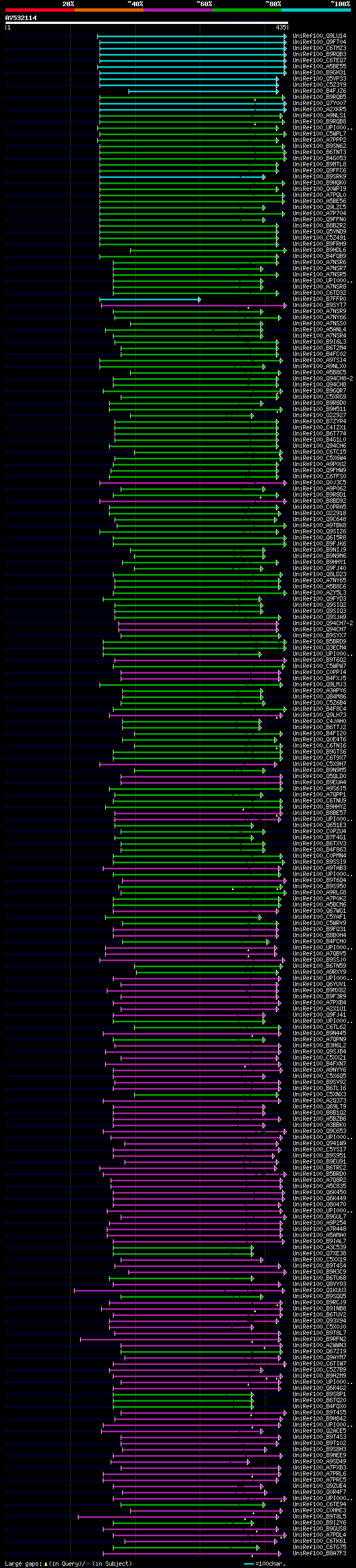Select hit label UniRef100_A7P704
The height and width of the screenshot is (1568, 356).
point(319,213)
